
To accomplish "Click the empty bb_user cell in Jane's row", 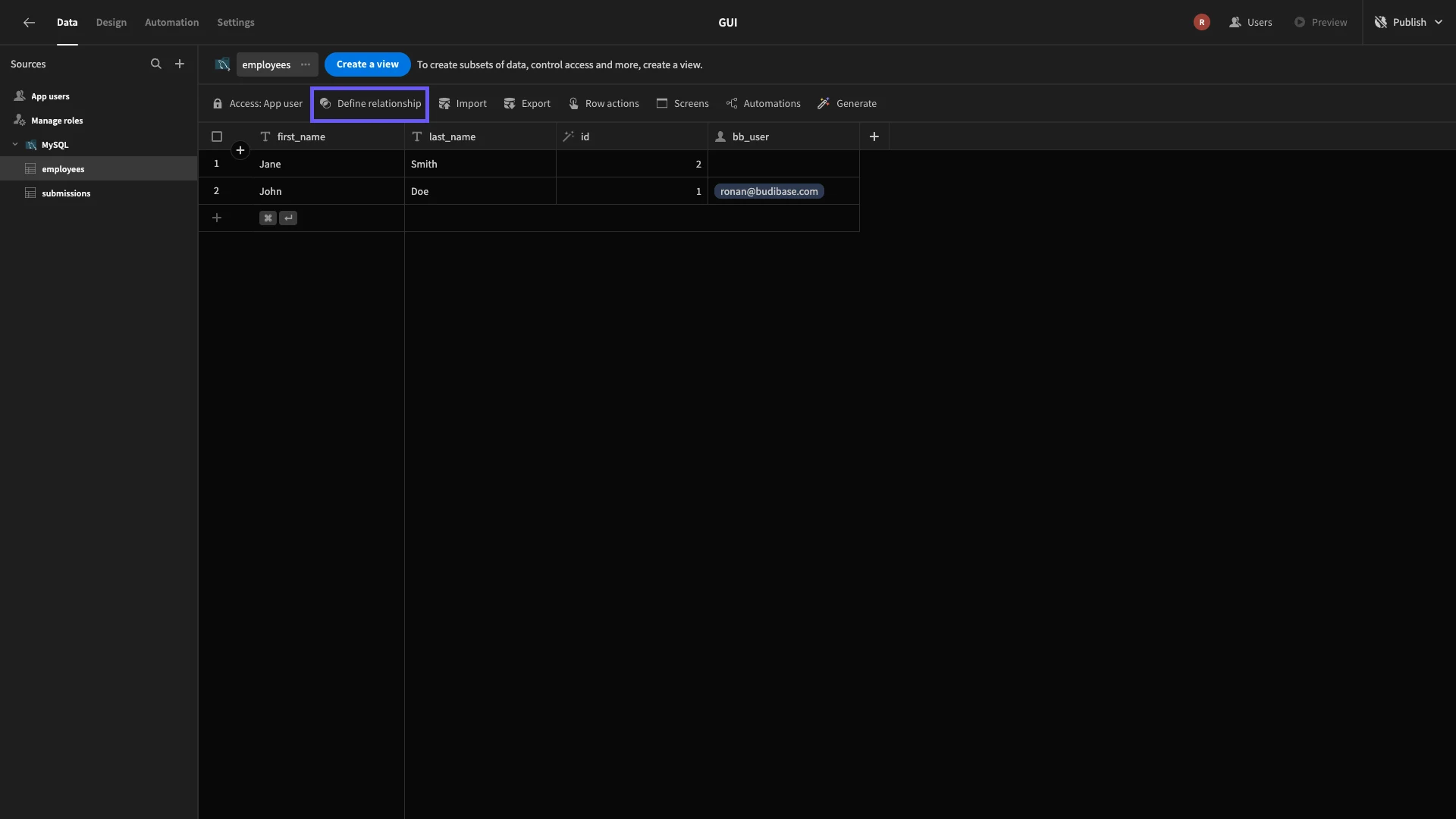I will 783,164.
